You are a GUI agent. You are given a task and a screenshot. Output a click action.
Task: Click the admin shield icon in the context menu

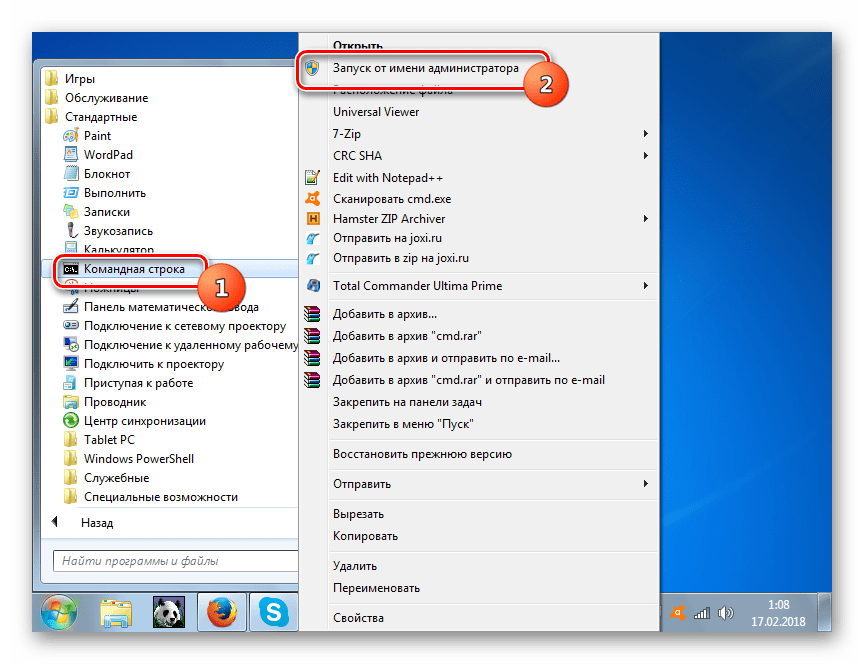point(312,68)
